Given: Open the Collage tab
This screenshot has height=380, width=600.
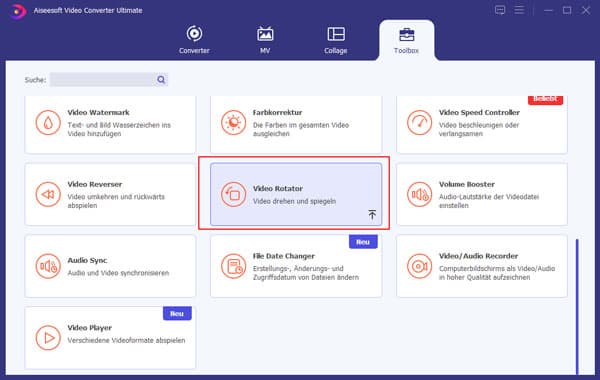Looking at the screenshot, I should pos(336,40).
